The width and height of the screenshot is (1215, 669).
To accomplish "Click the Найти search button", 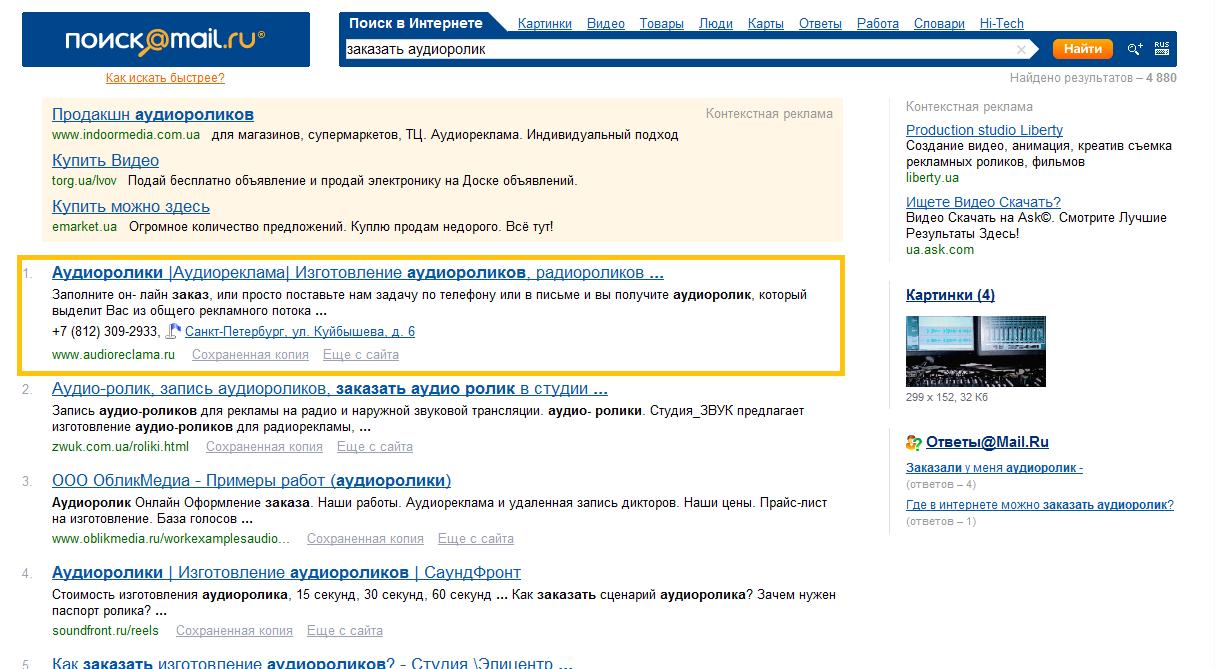I will point(1082,49).
